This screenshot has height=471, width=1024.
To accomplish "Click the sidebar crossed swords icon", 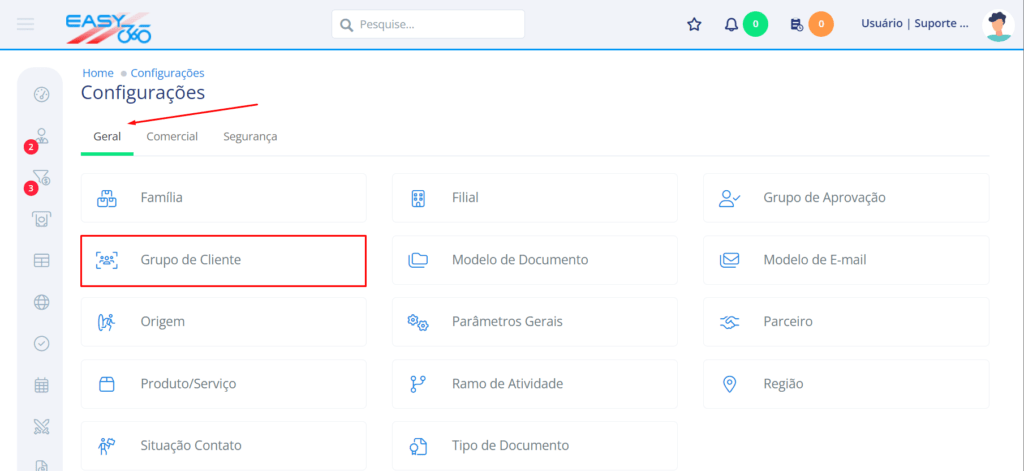I will (x=42, y=427).
